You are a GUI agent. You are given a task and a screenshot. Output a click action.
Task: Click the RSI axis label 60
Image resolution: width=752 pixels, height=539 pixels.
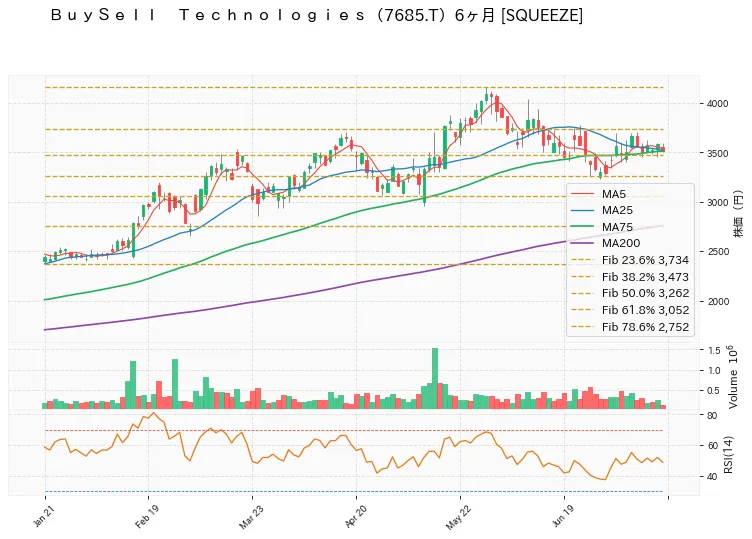(x=712, y=446)
